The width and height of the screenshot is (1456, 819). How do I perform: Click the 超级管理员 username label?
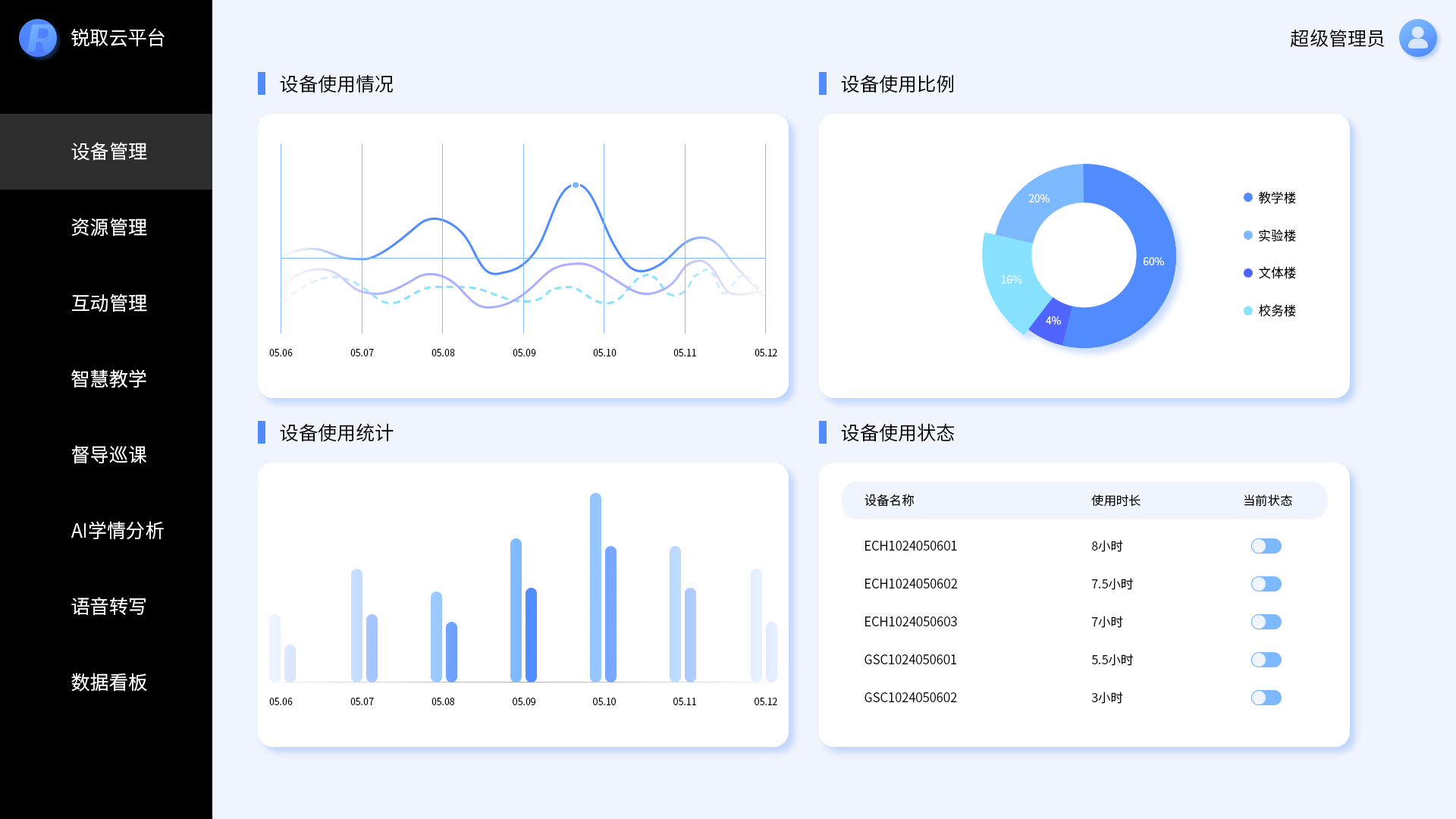[1336, 39]
